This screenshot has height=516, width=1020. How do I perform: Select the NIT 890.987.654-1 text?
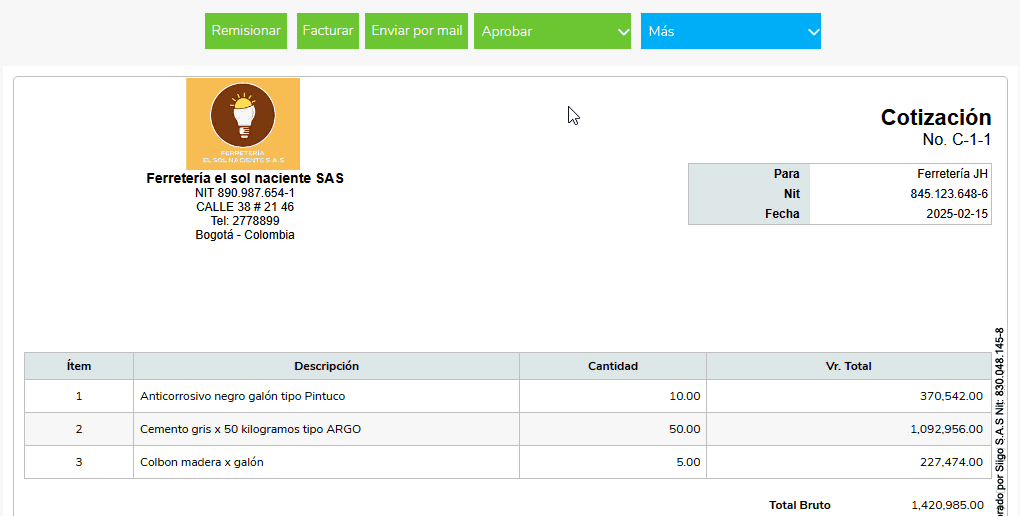(x=245, y=193)
